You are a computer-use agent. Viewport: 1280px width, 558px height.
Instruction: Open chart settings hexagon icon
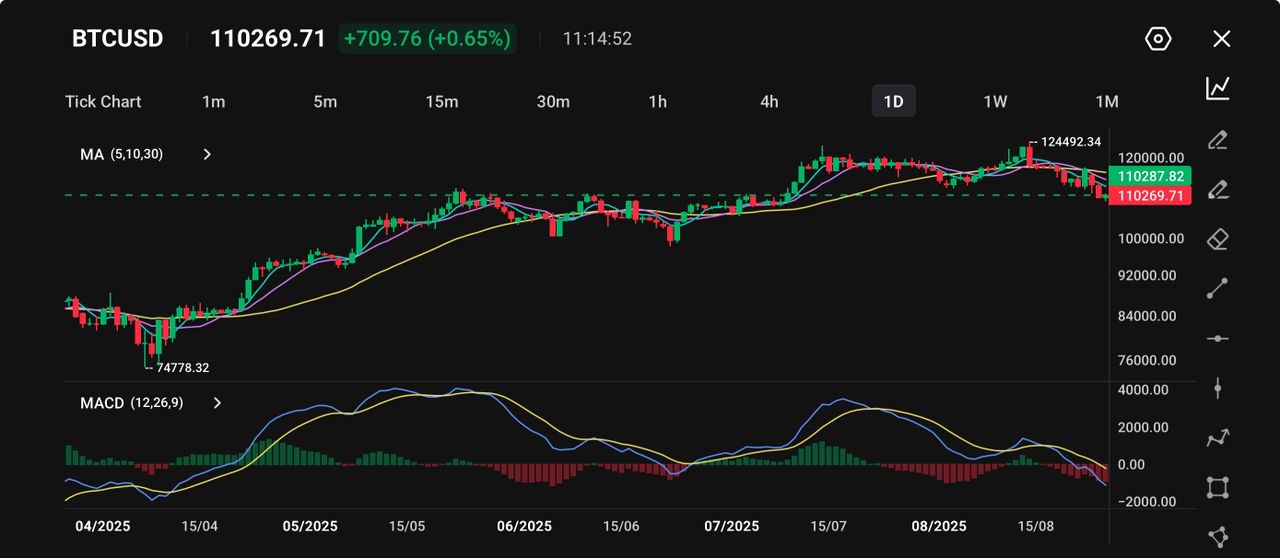click(x=1157, y=39)
